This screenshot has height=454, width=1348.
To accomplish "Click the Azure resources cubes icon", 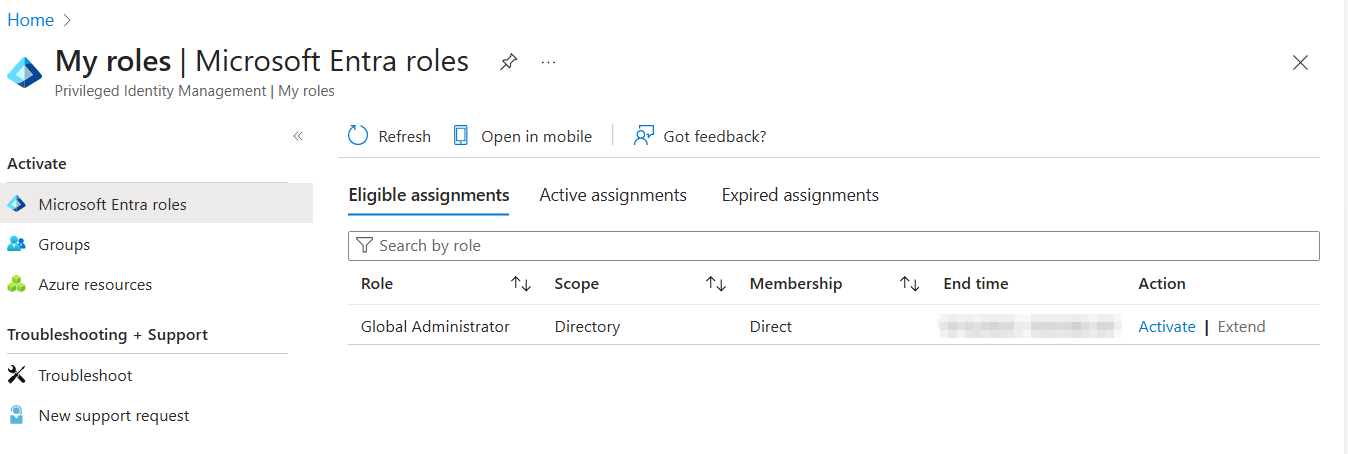I will tap(16, 284).
